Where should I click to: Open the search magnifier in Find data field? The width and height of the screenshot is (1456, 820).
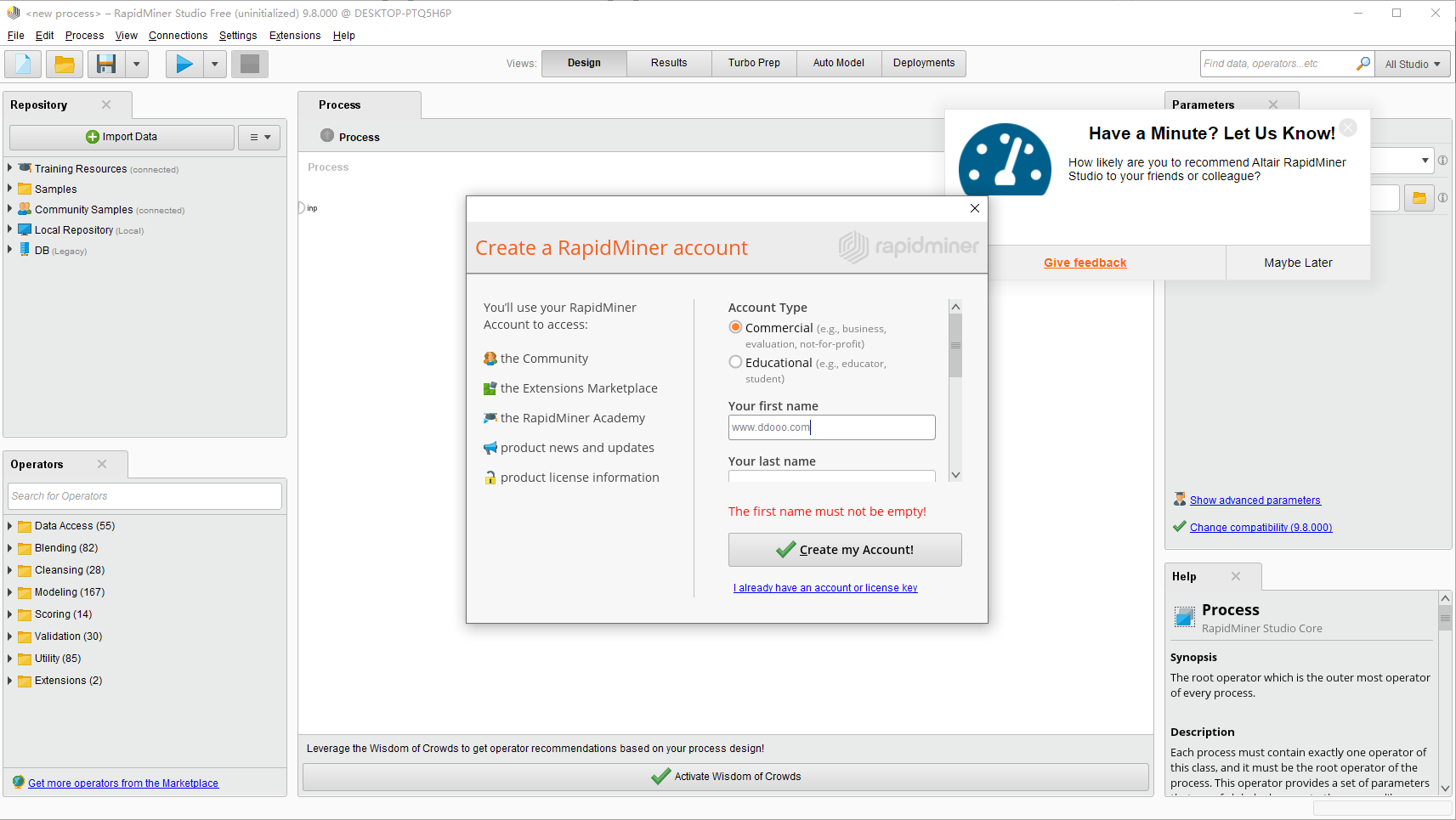tap(1363, 63)
